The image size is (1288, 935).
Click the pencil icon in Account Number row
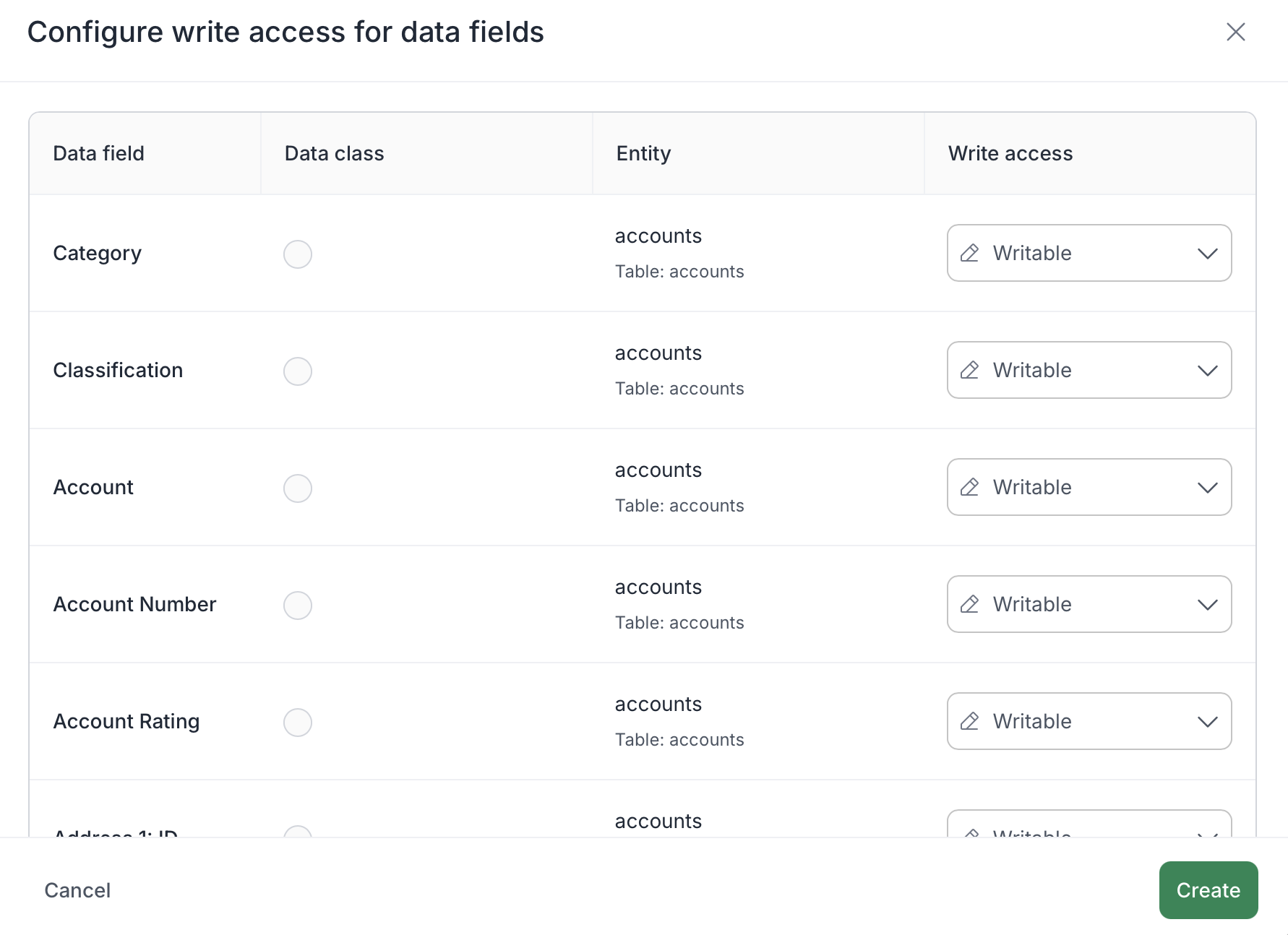coord(969,604)
